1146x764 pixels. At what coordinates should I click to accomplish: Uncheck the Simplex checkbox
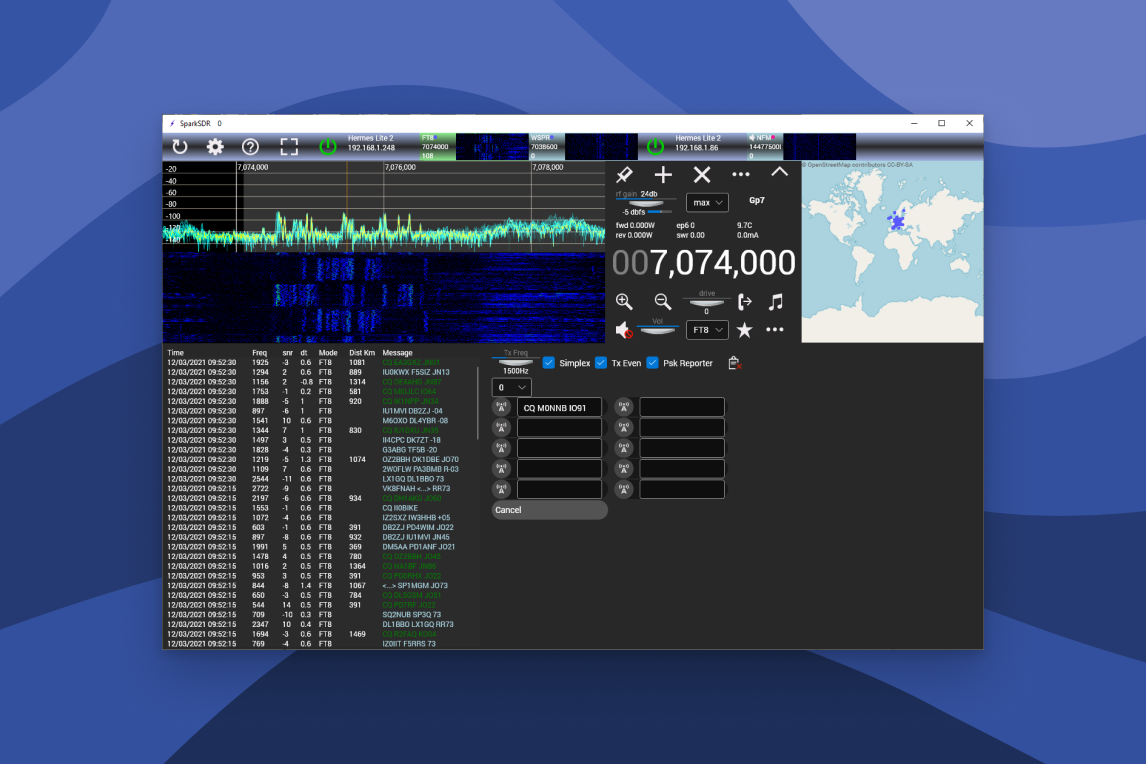tap(549, 363)
